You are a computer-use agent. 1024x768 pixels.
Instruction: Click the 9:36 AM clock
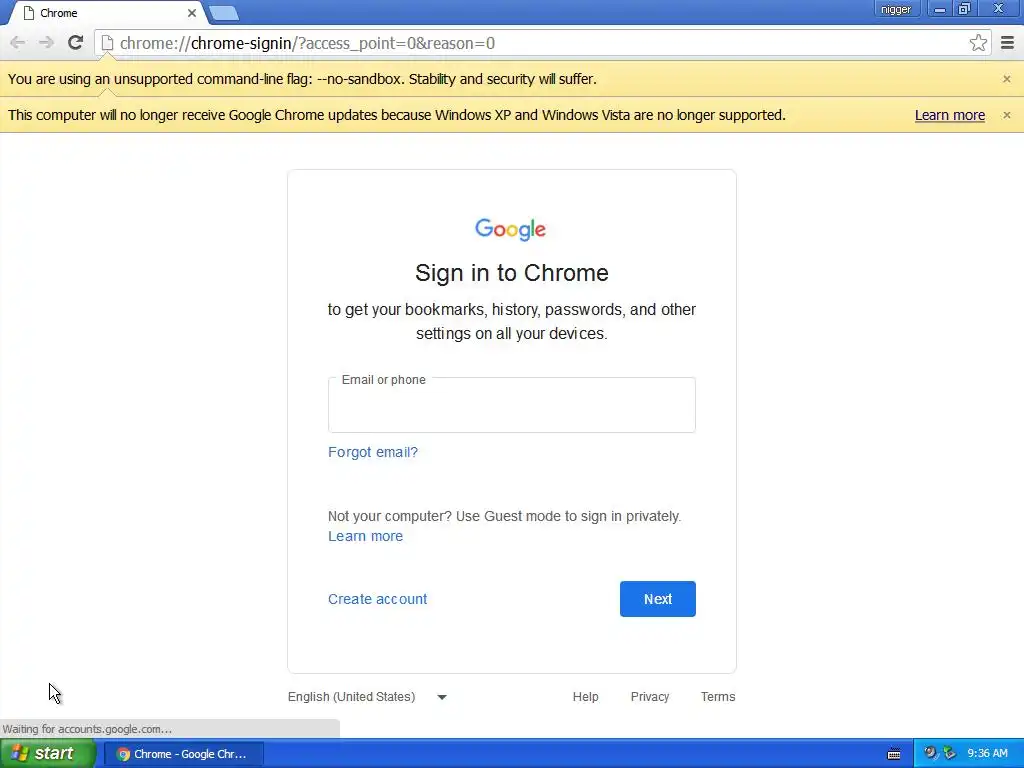coord(987,754)
